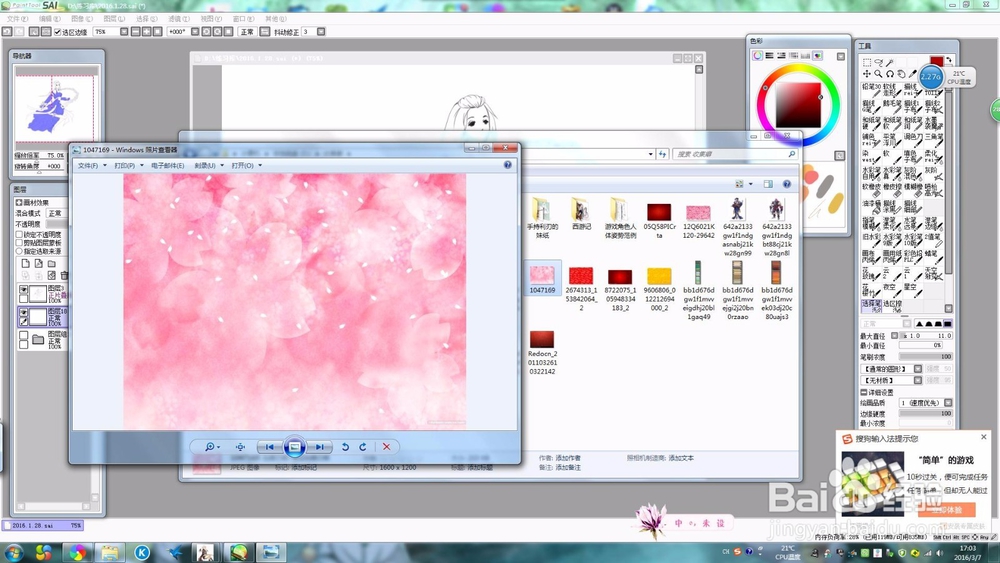Open 打印(P) menu in Photo Viewer
This screenshot has height=563, width=1000.
click(x=128, y=166)
